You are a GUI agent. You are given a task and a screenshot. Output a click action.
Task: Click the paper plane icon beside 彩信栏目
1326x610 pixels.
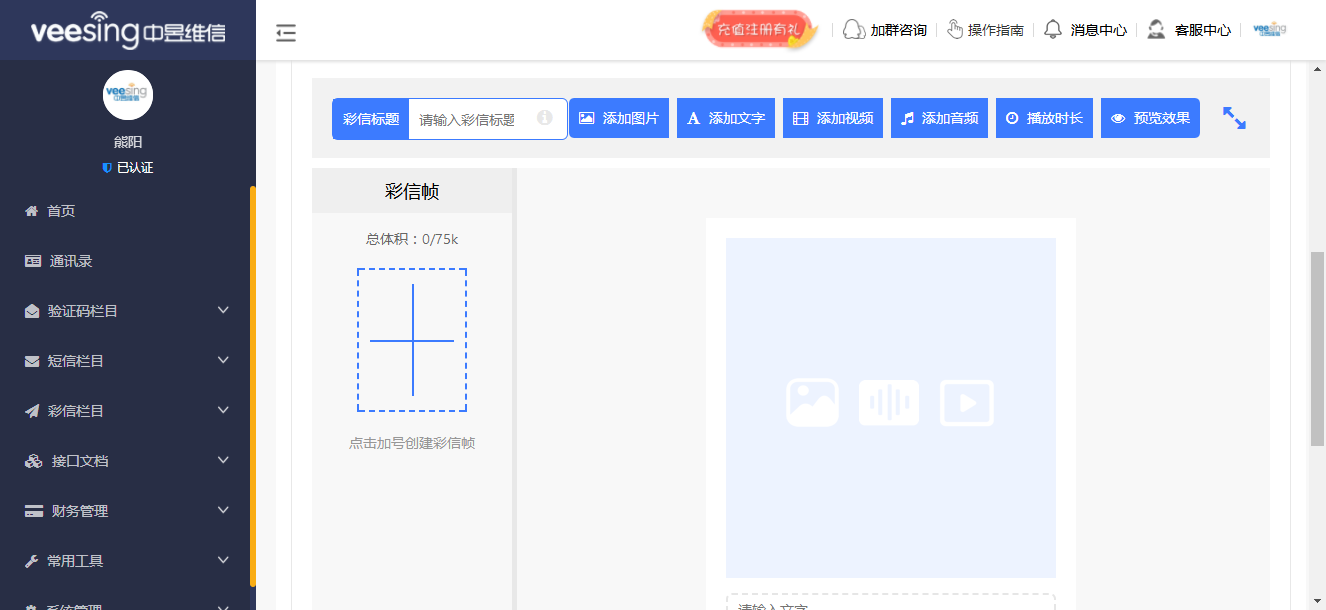click(x=32, y=411)
